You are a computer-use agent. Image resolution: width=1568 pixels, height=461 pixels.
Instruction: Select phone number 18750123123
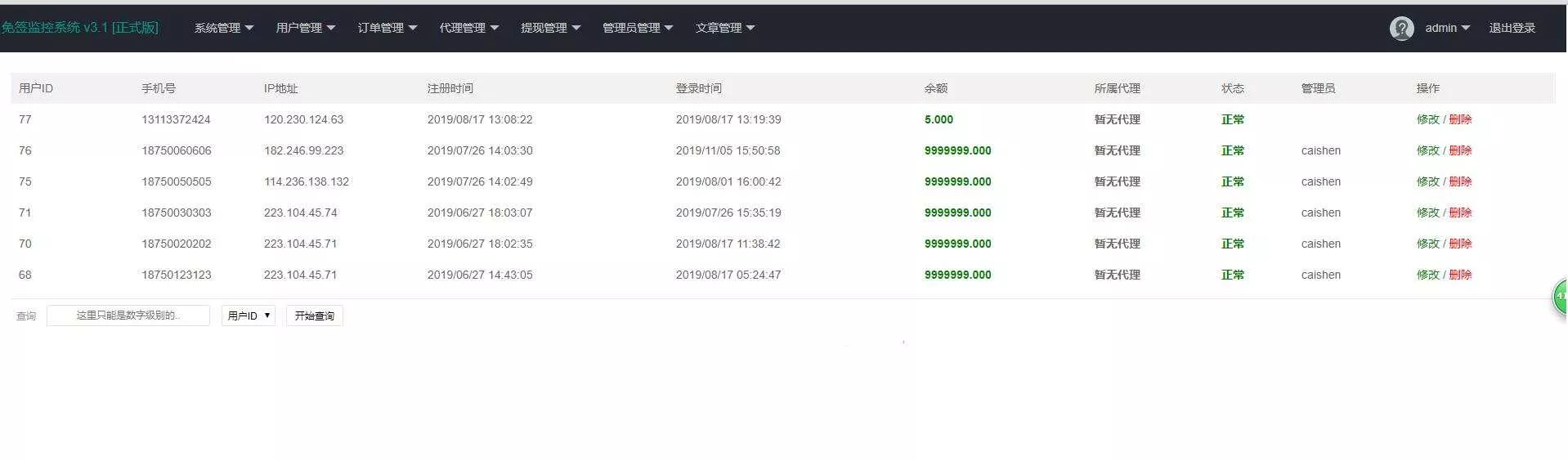pos(176,275)
